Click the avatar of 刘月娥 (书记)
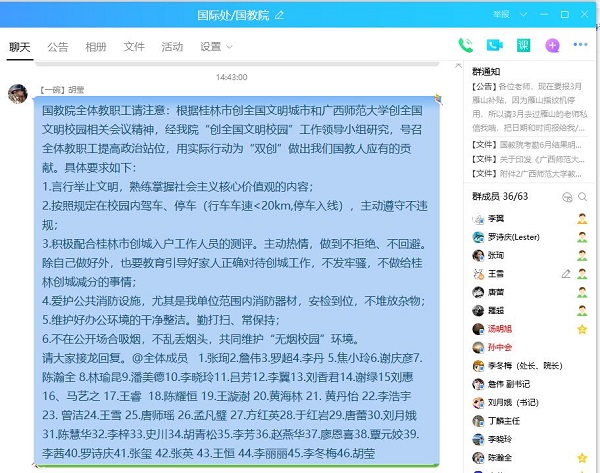Viewport: 600px width, 473px height. (x=478, y=402)
